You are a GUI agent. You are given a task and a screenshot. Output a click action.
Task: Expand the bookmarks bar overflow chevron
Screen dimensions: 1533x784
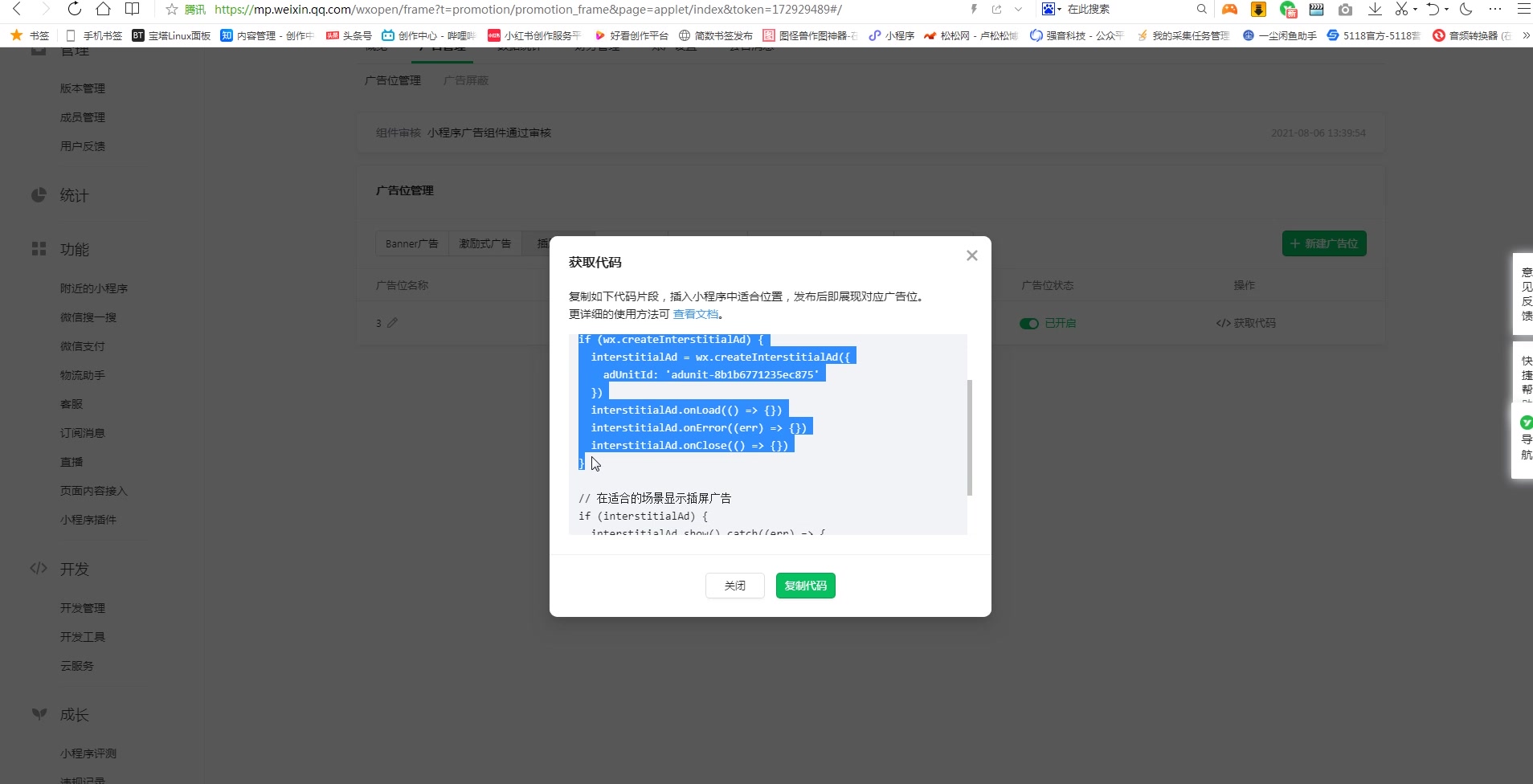[1525, 35]
